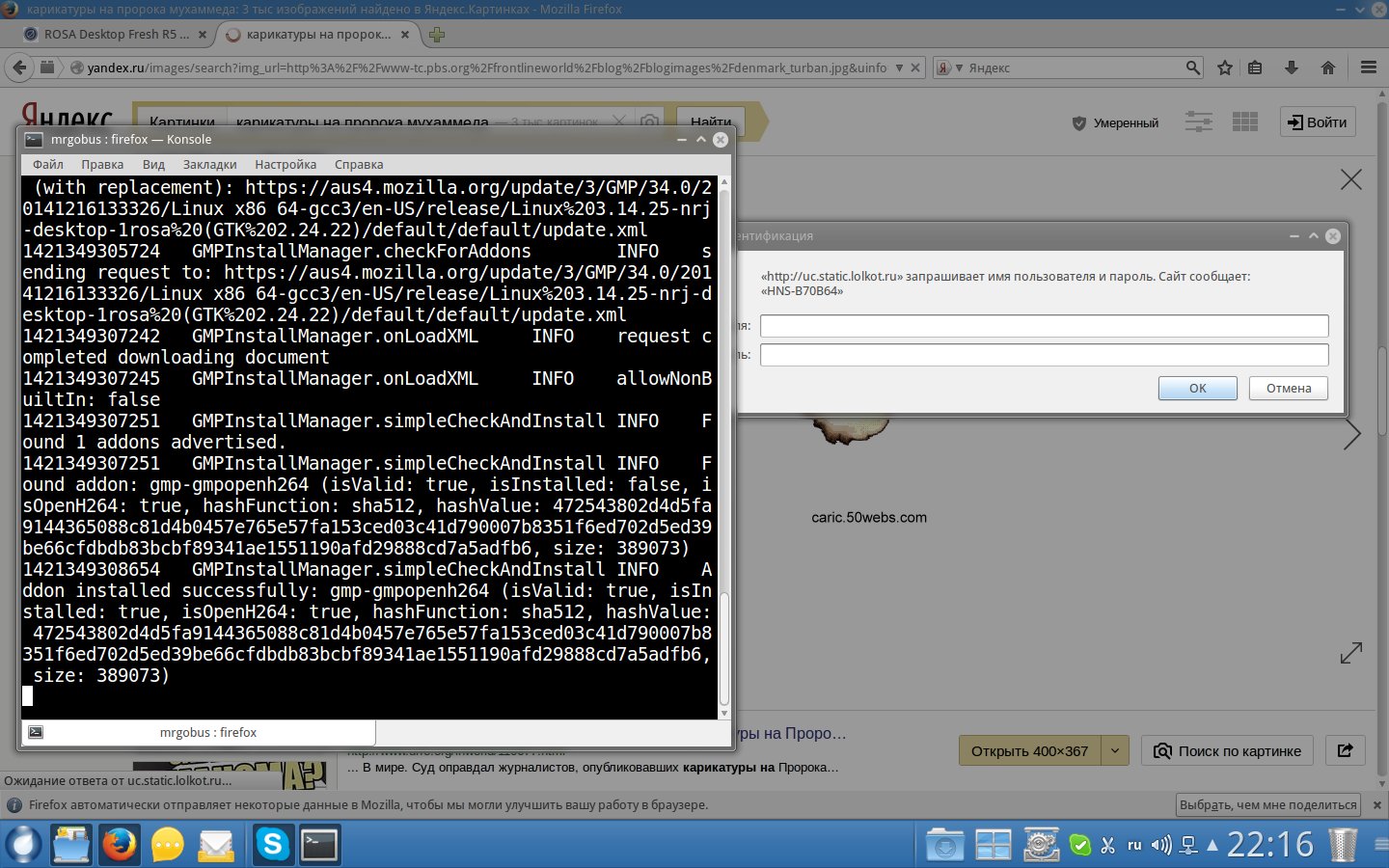Open Firefox hamburger menu

[x=1369, y=68]
